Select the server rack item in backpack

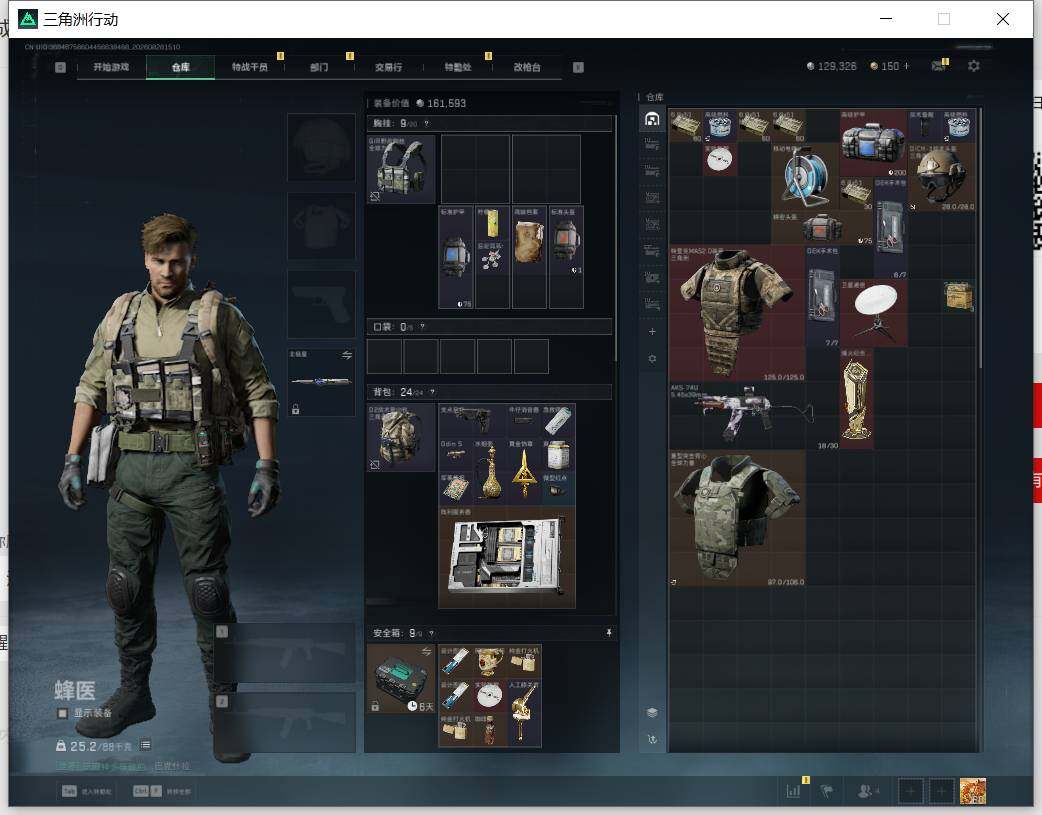coord(506,558)
